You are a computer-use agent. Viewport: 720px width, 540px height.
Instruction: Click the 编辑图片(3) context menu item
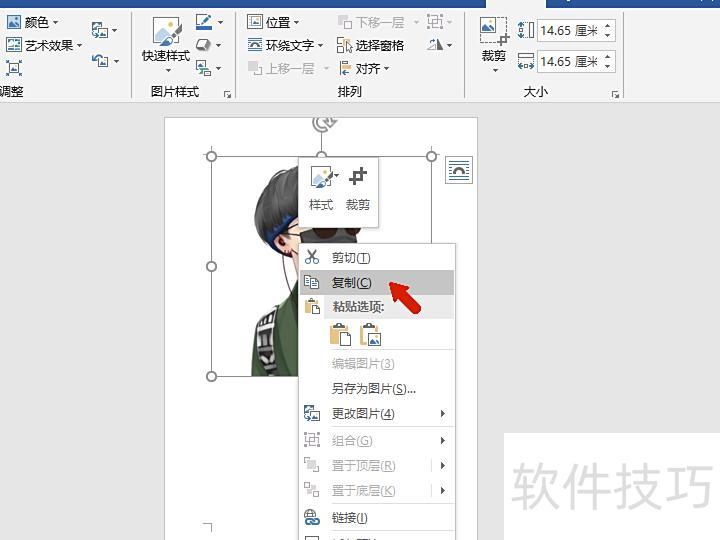click(377, 364)
